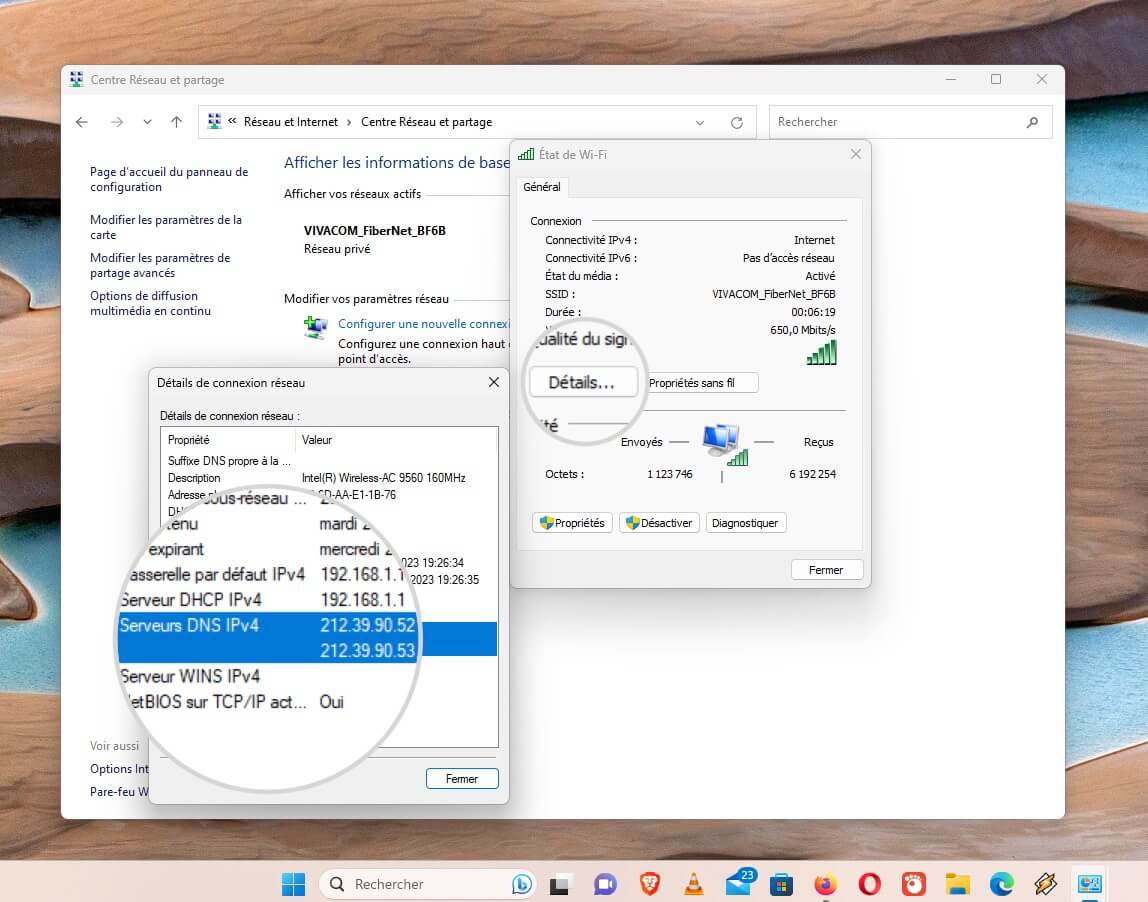Click the search magnifier in Rechercher box
Screen dimensions: 1148x902
click(1032, 122)
